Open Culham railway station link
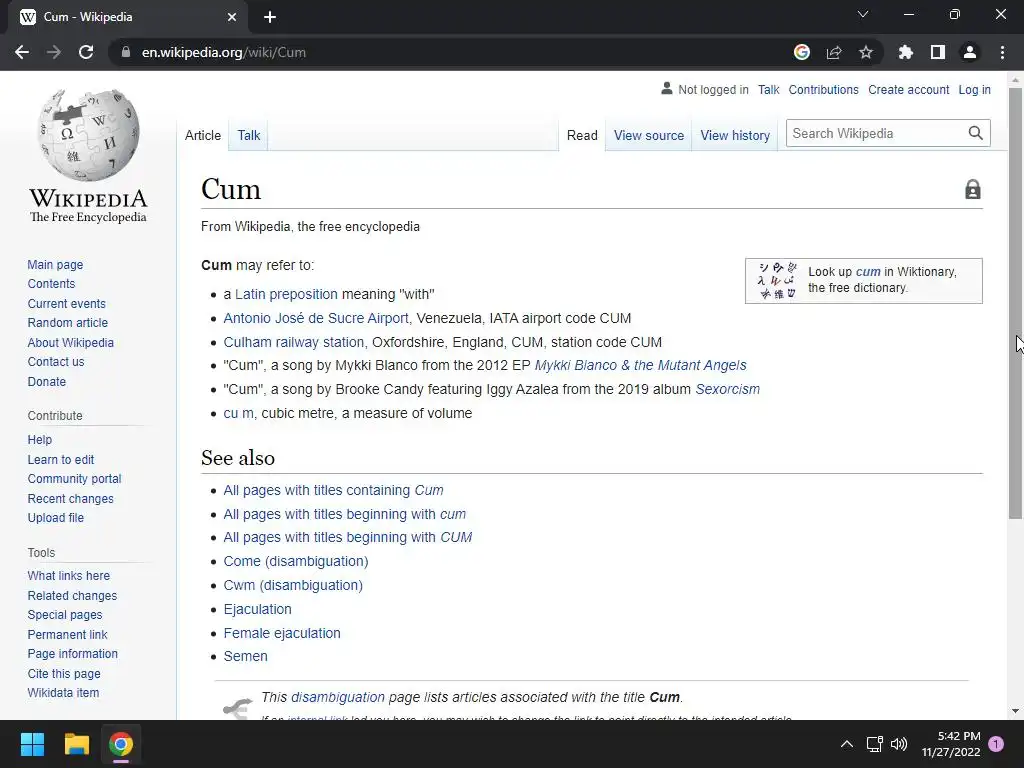1024x768 pixels. (x=294, y=342)
